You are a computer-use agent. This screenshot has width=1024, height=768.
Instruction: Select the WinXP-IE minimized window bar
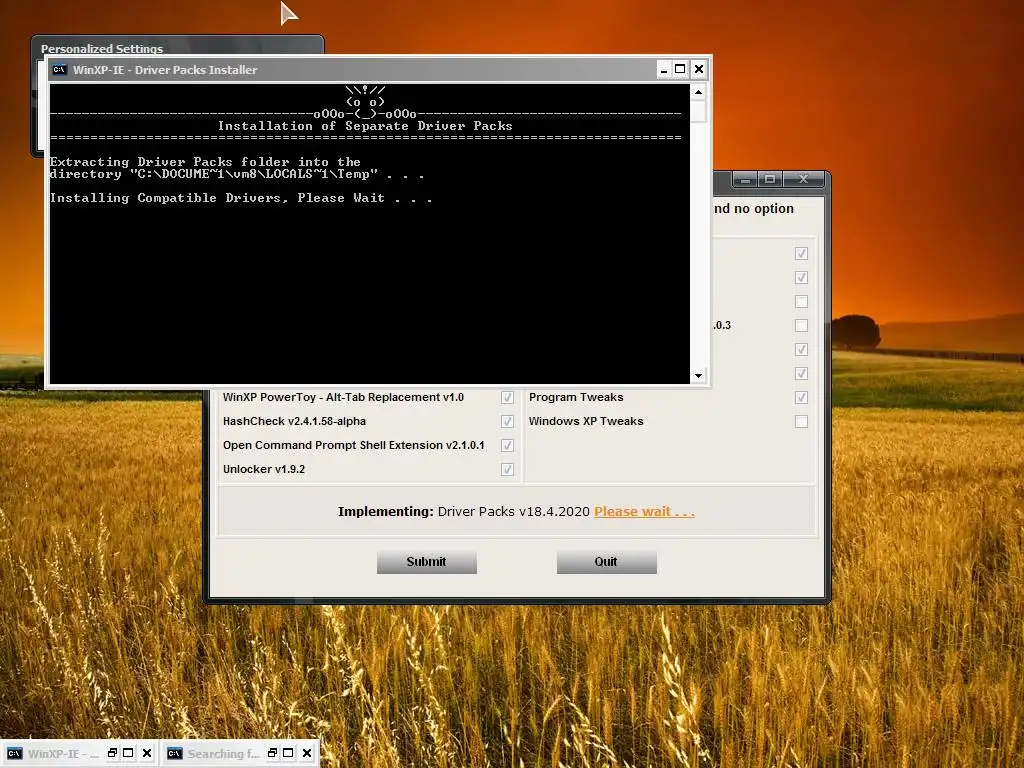tap(79, 753)
